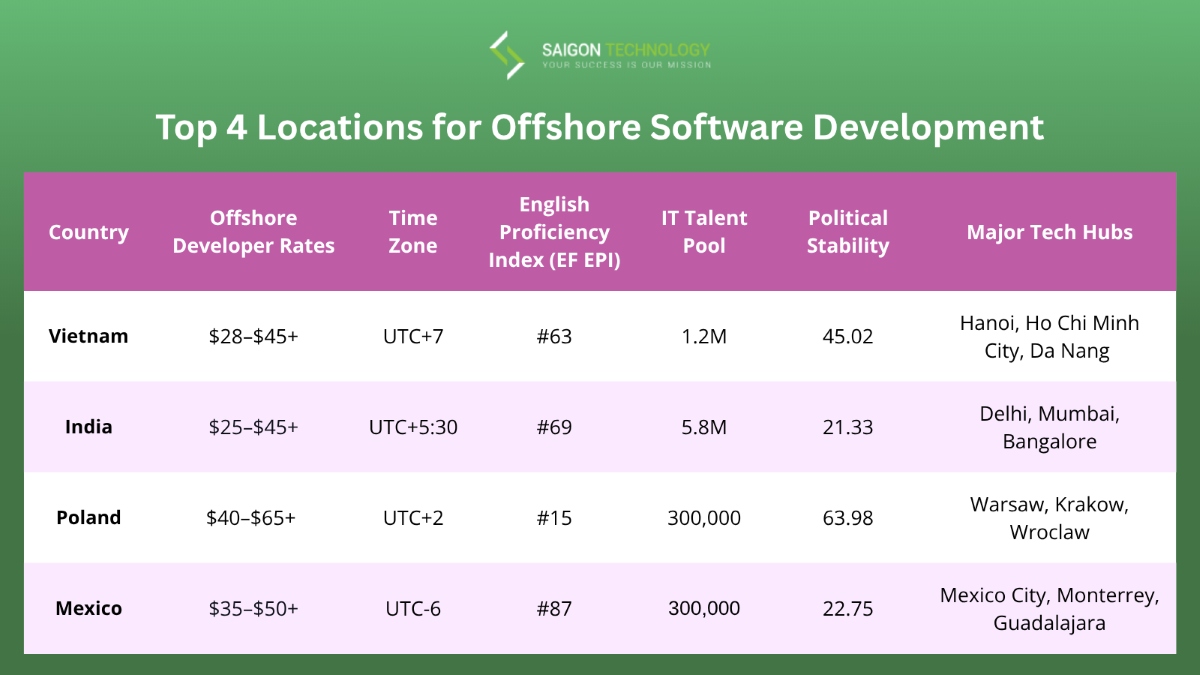Image resolution: width=1200 pixels, height=675 pixels.
Task: Select the 'IT Talent Pool' column header
Action: point(704,232)
